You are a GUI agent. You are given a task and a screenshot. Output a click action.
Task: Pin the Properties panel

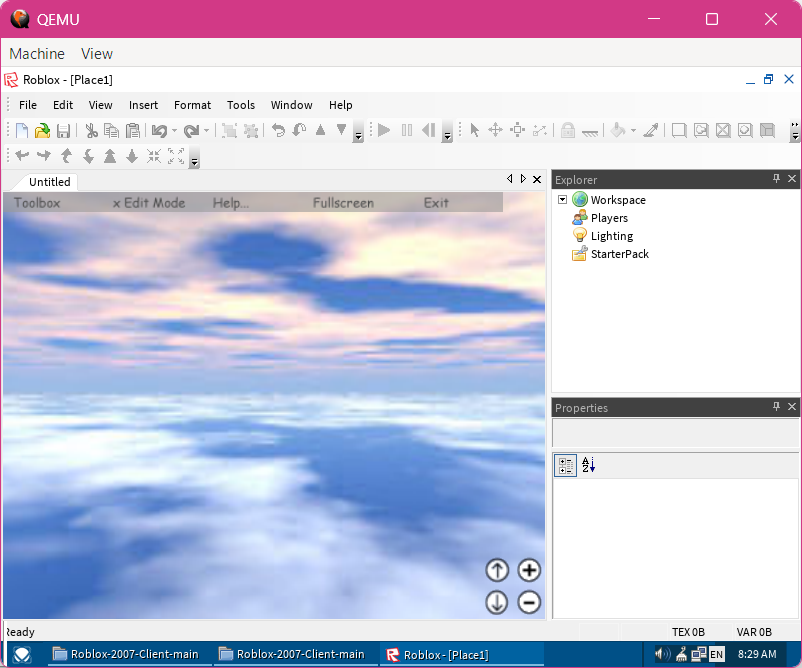pyautogui.click(x=776, y=407)
